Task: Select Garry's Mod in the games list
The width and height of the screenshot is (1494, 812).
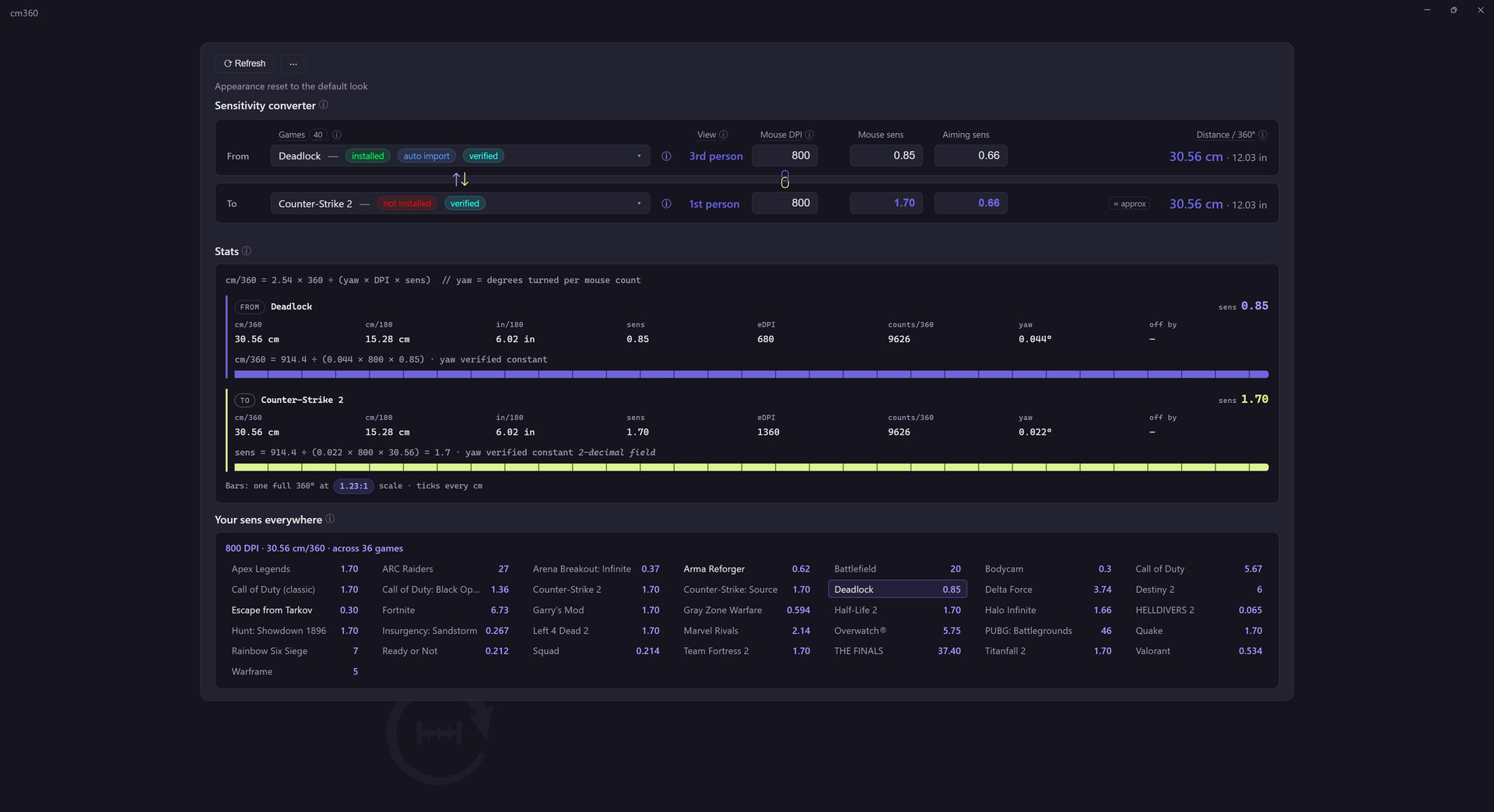Action: 596,611
